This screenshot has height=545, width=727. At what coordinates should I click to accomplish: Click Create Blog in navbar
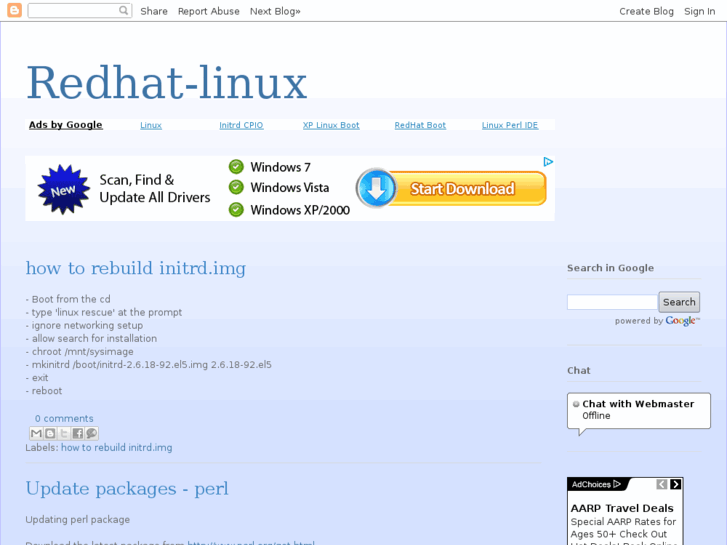point(646,11)
